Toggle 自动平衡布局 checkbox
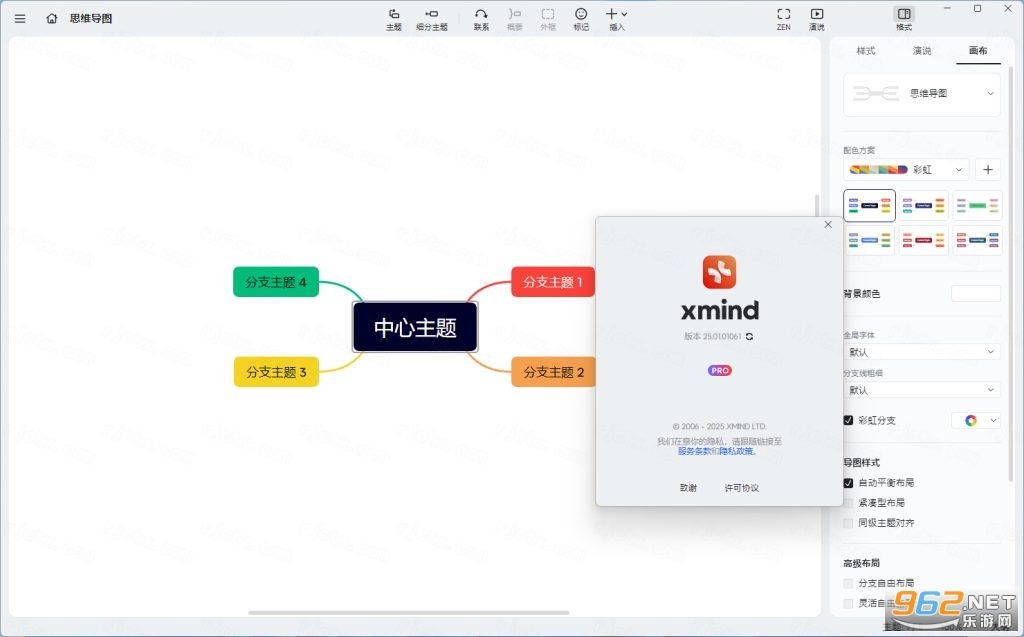1024x637 pixels. point(848,483)
